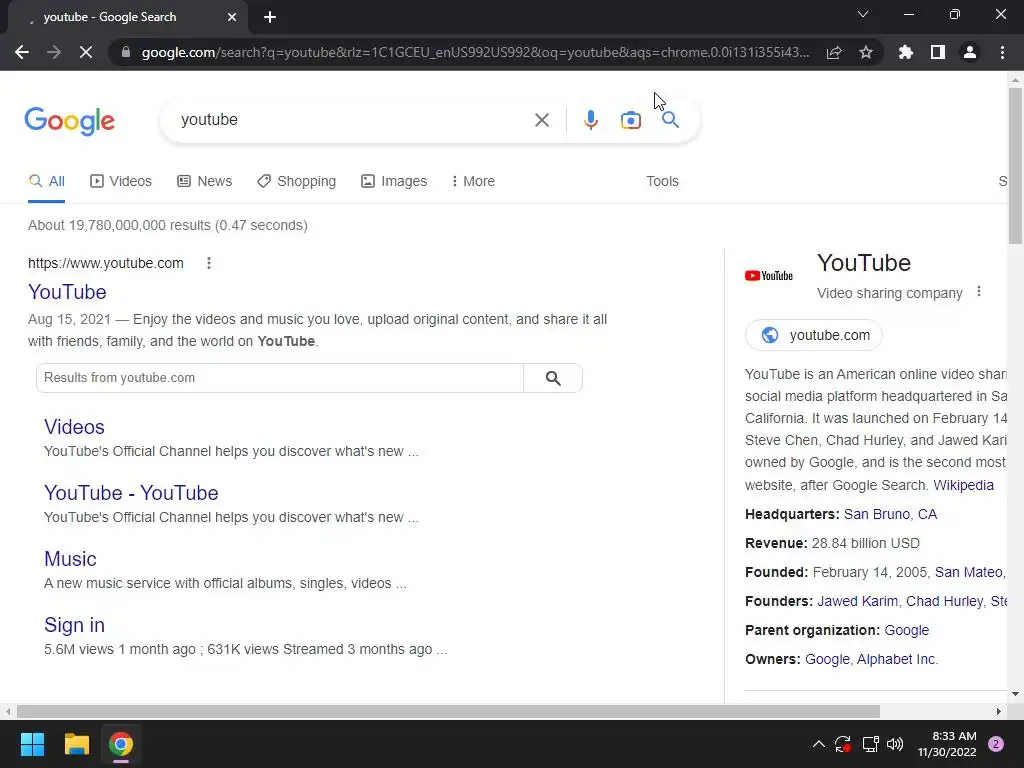Show hidden tray icons chevron

(x=818, y=744)
